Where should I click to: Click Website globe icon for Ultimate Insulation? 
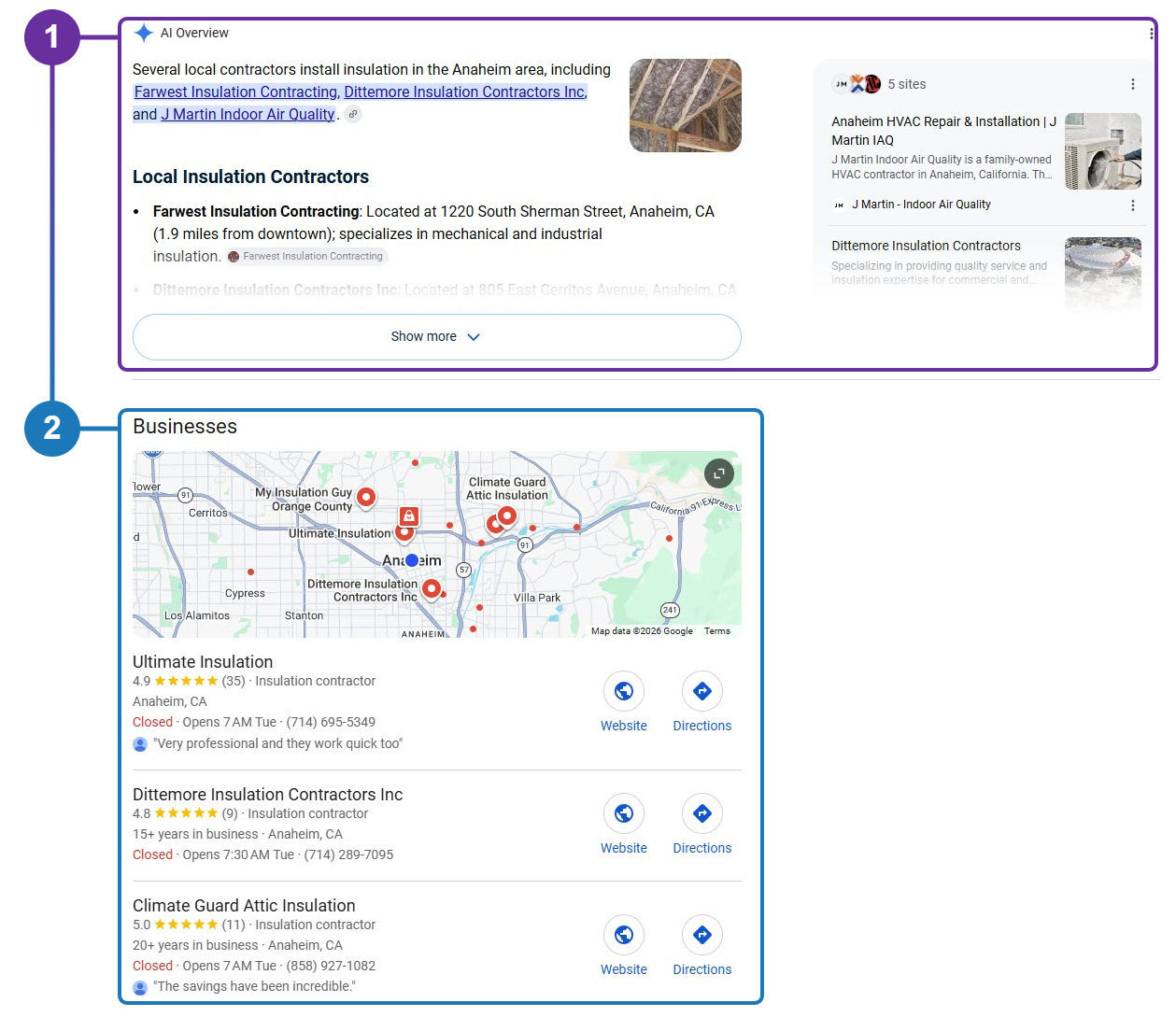coord(624,691)
